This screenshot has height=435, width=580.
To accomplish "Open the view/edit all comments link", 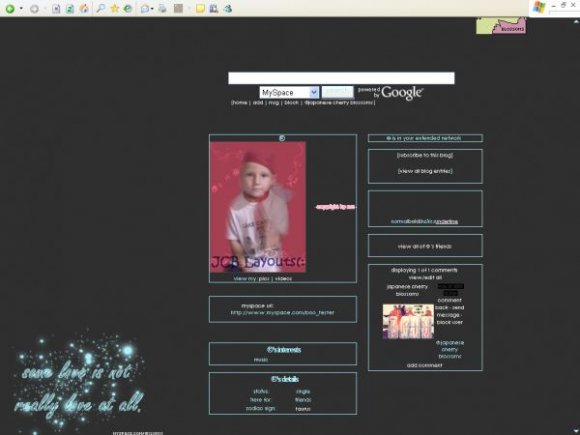I will point(425,277).
